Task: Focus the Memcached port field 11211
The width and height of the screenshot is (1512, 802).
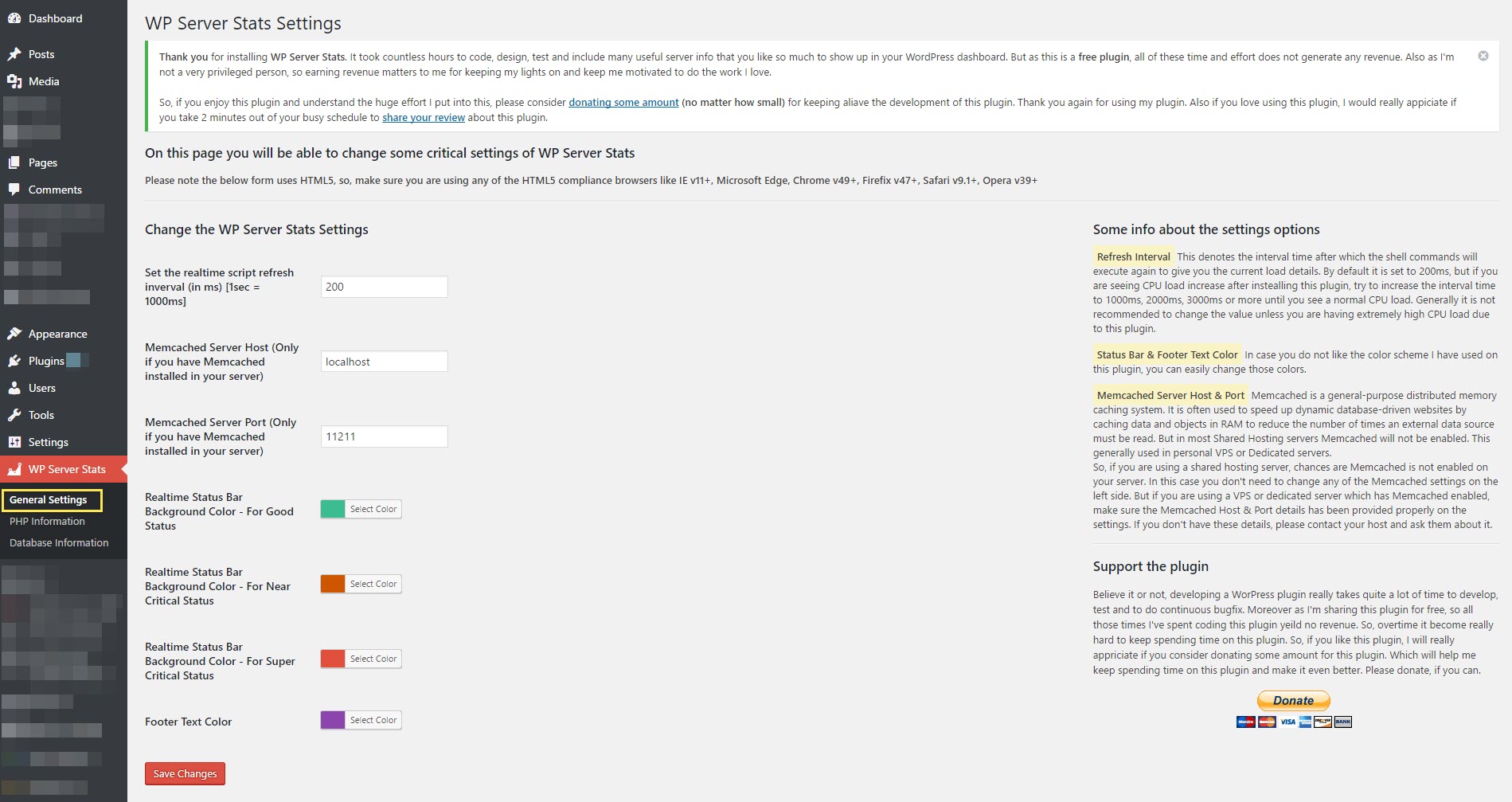Action: tap(385, 436)
